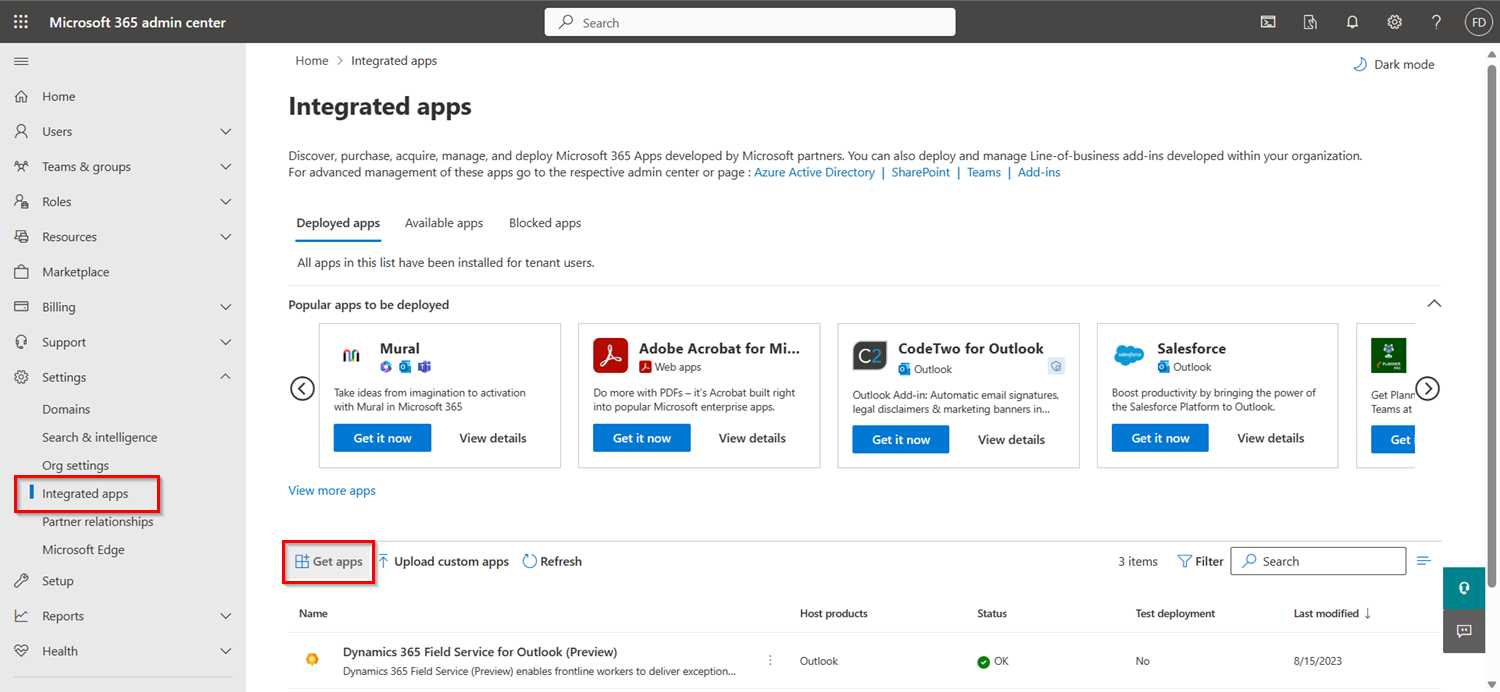The height and width of the screenshot is (692, 1500).
Task: Toggle Dark mode
Action: point(1393,64)
